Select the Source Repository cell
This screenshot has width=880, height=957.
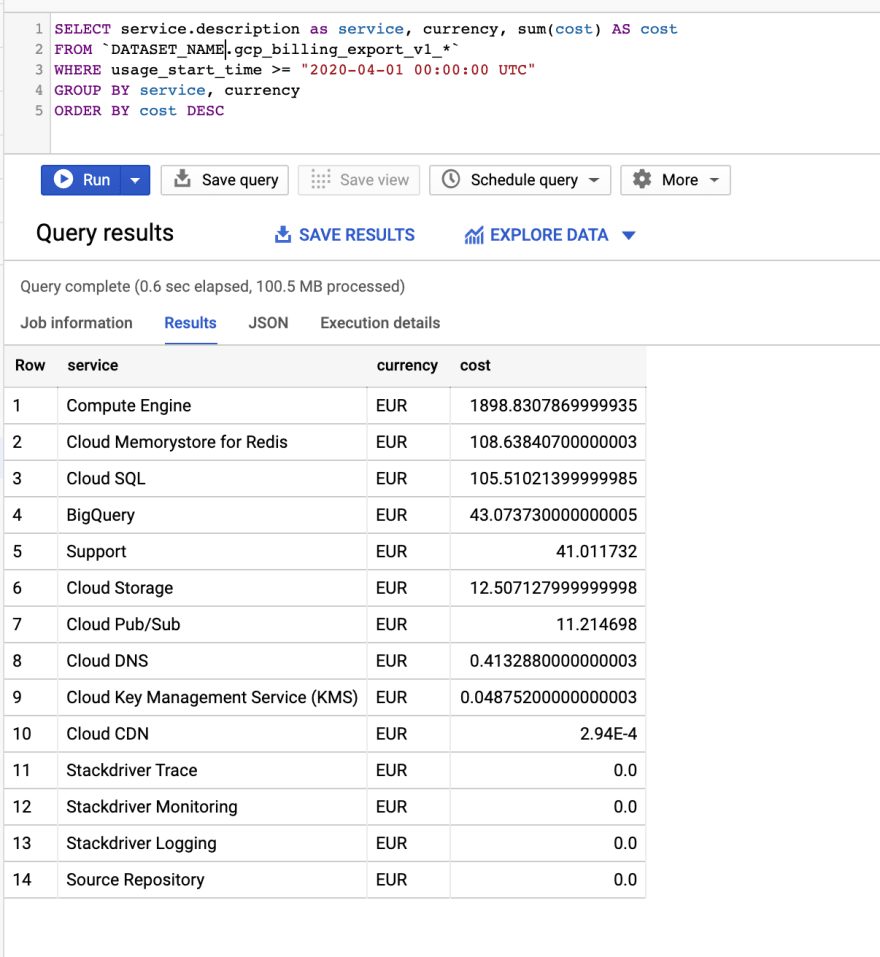click(x=212, y=879)
